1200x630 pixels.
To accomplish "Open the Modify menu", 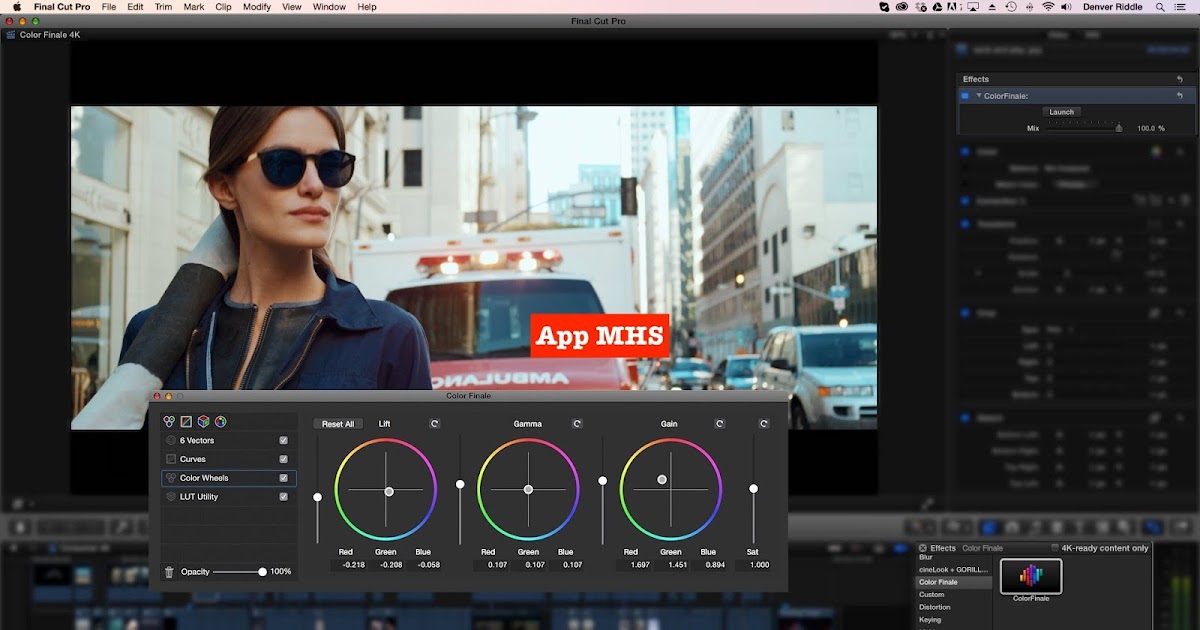I will click(257, 7).
